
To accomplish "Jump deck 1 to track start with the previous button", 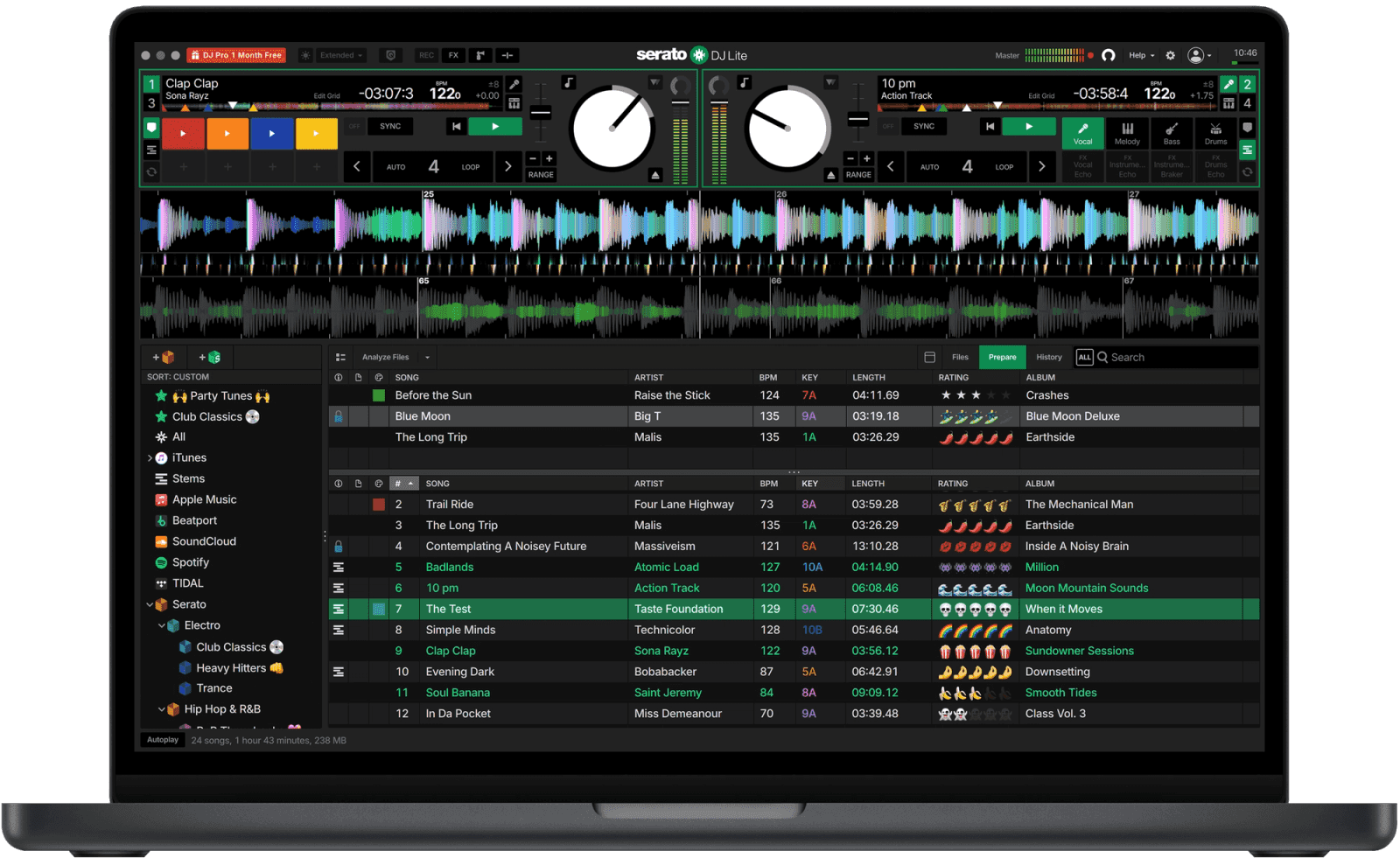I will coord(456,126).
